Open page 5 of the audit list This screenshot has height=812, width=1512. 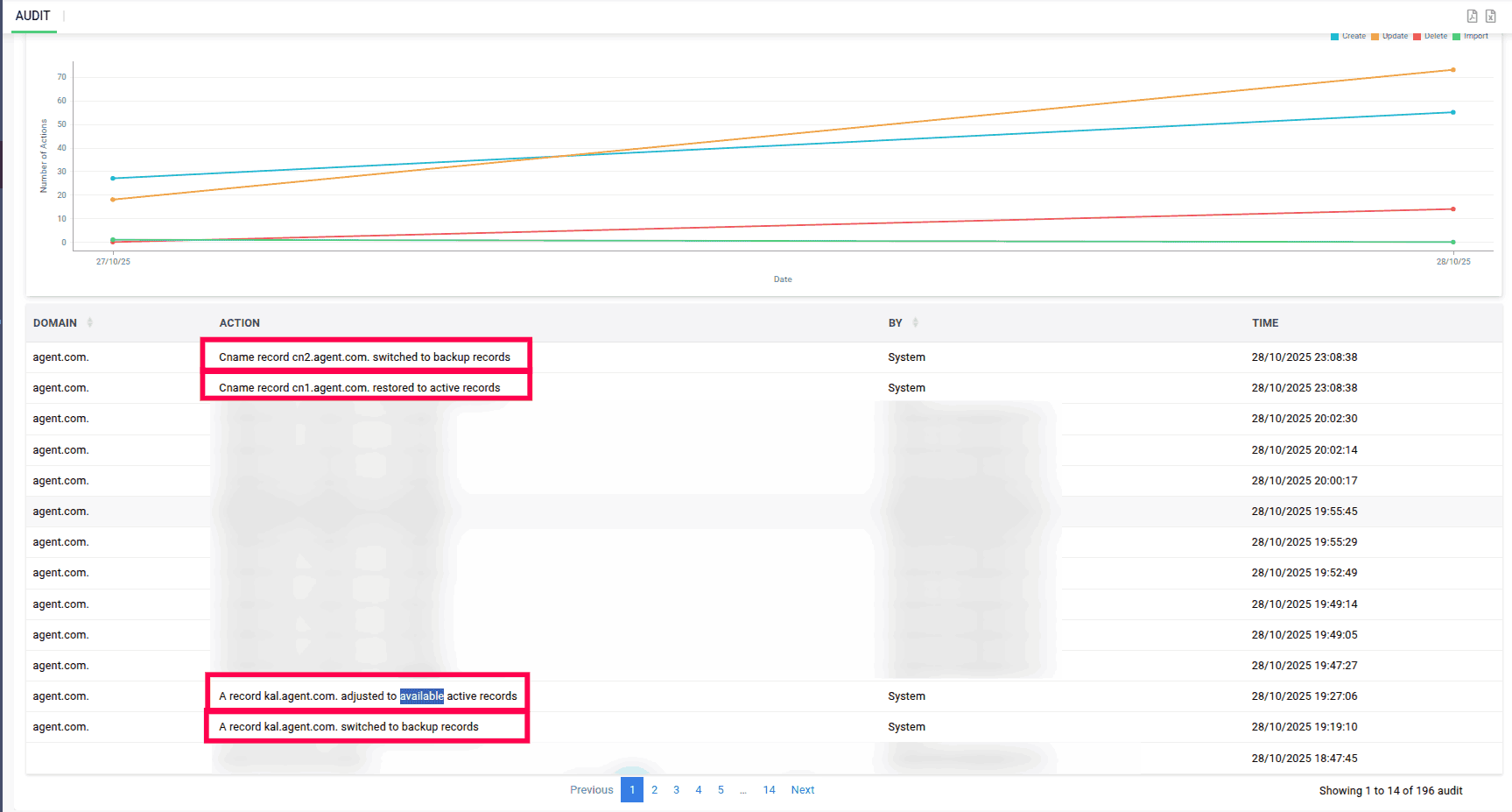721,790
